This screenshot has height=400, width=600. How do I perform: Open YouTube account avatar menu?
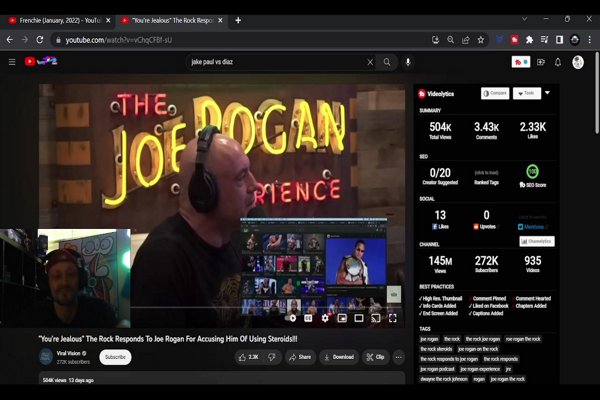click(578, 62)
